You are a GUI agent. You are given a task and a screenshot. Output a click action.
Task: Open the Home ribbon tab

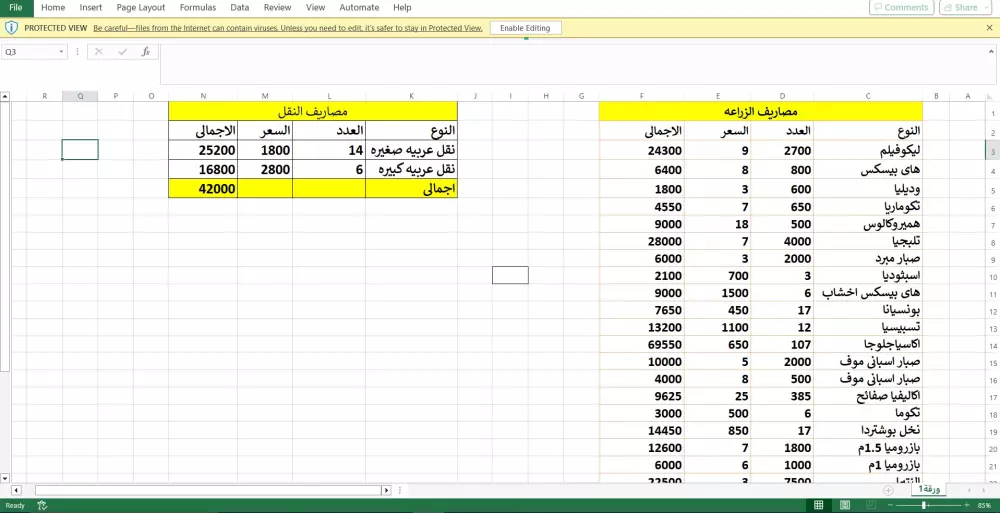click(53, 8)
